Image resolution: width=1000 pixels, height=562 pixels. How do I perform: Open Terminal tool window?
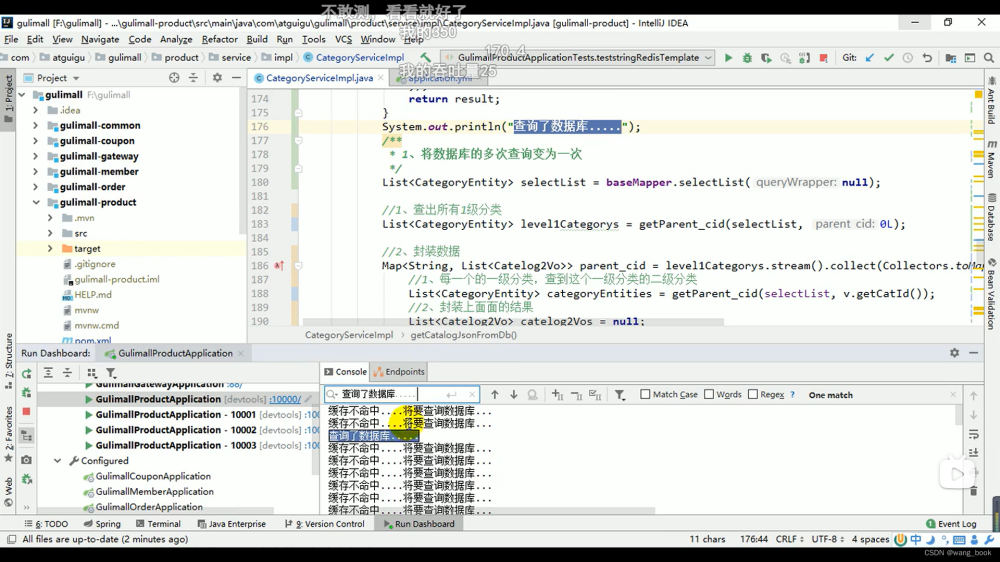coord(158,524)
